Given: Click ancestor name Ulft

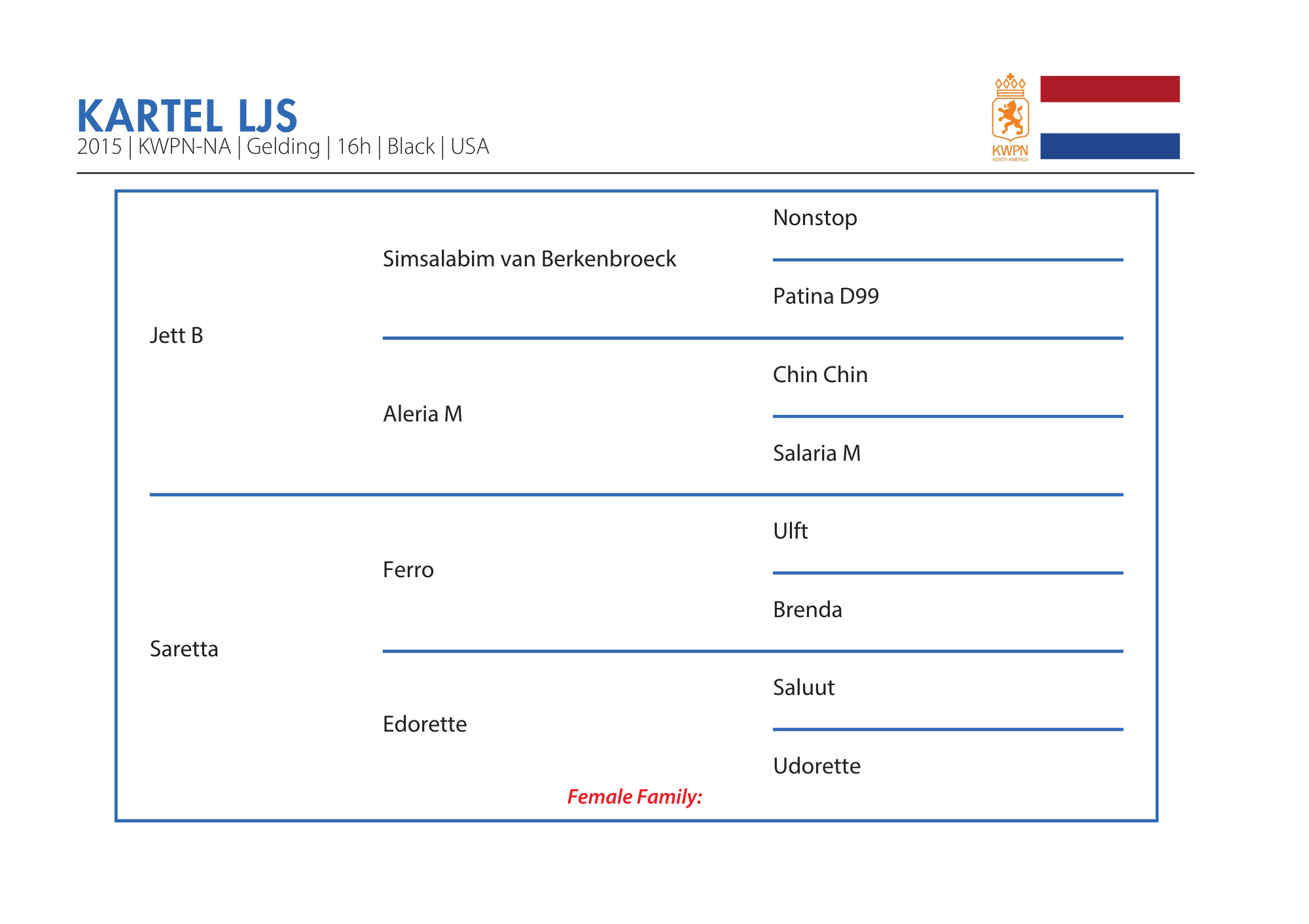Looking at the screenshot, I should pos(790,531).
